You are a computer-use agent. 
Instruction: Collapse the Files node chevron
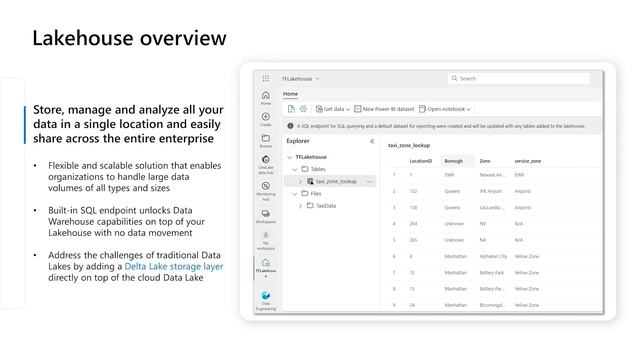pyautogui.click(x=295, y=194)
